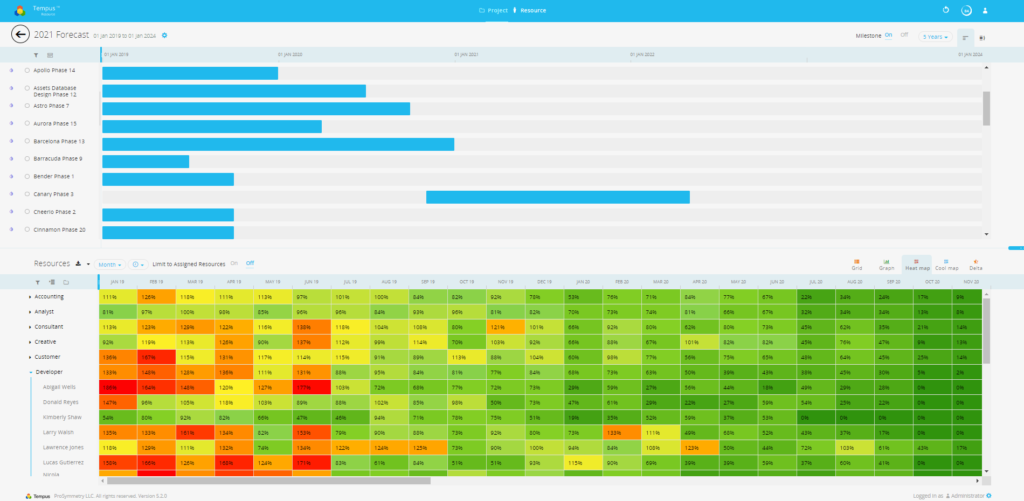Click the Barracuda Phase 9 Gantt bar

click(146, 161)
